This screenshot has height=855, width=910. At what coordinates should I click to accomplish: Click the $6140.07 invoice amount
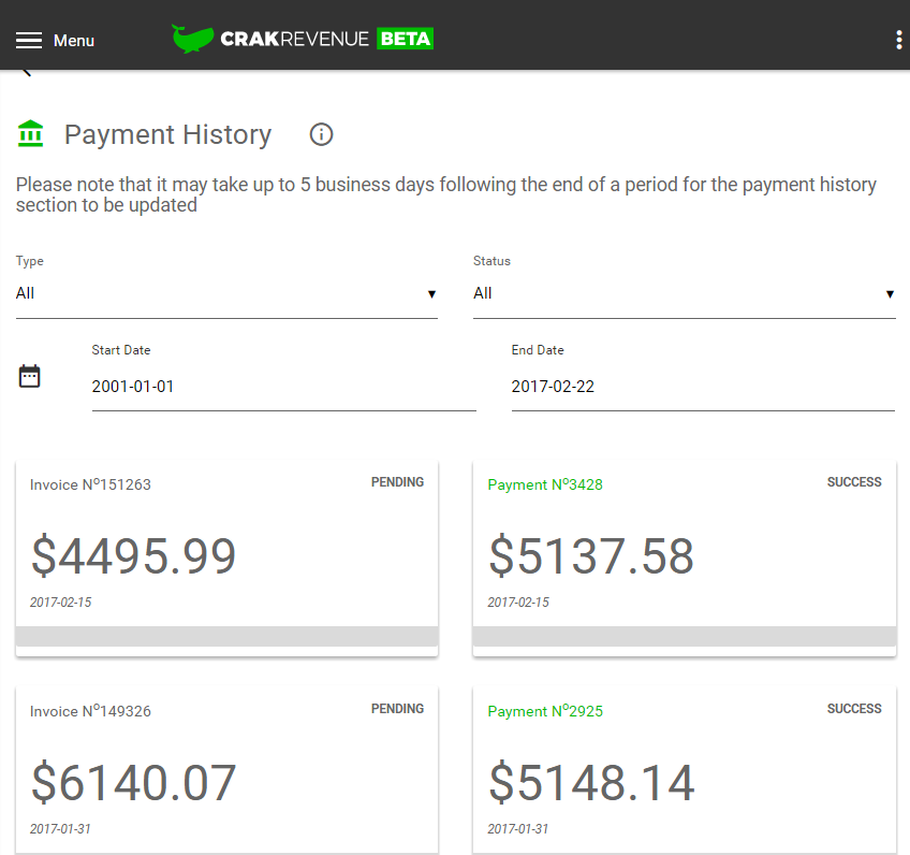pos(134,783)
